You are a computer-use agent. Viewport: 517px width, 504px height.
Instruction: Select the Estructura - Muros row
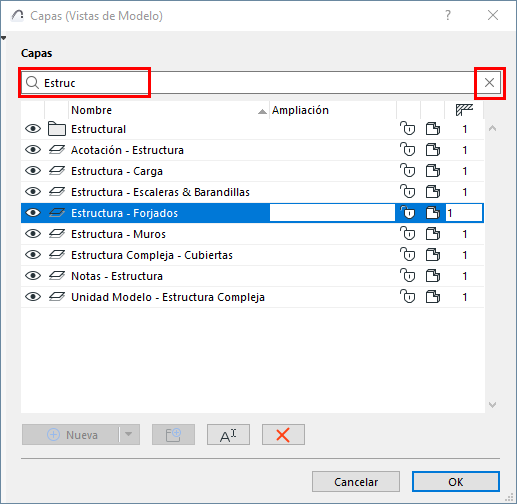pos(252,234)
